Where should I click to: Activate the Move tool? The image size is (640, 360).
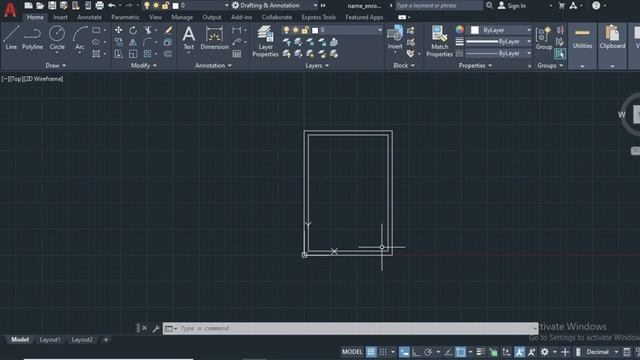coord(118,30)
